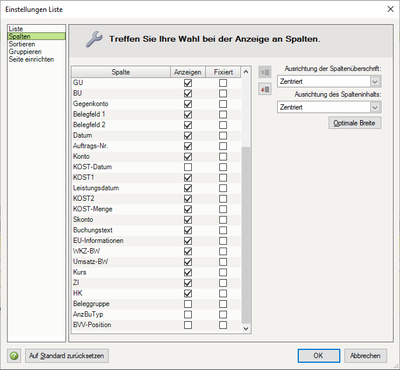Close the Einstellungen Liste dialog
The height and width of the screenshot is (370, 400).
coord(390,9)
